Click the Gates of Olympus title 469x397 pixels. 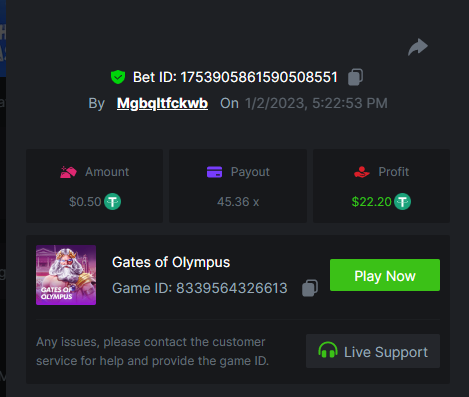[x=171, y=262]
